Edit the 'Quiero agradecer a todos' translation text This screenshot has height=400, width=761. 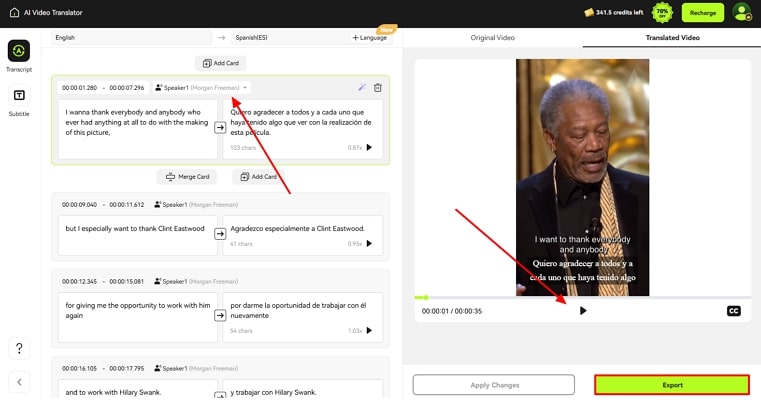point(303,129)
